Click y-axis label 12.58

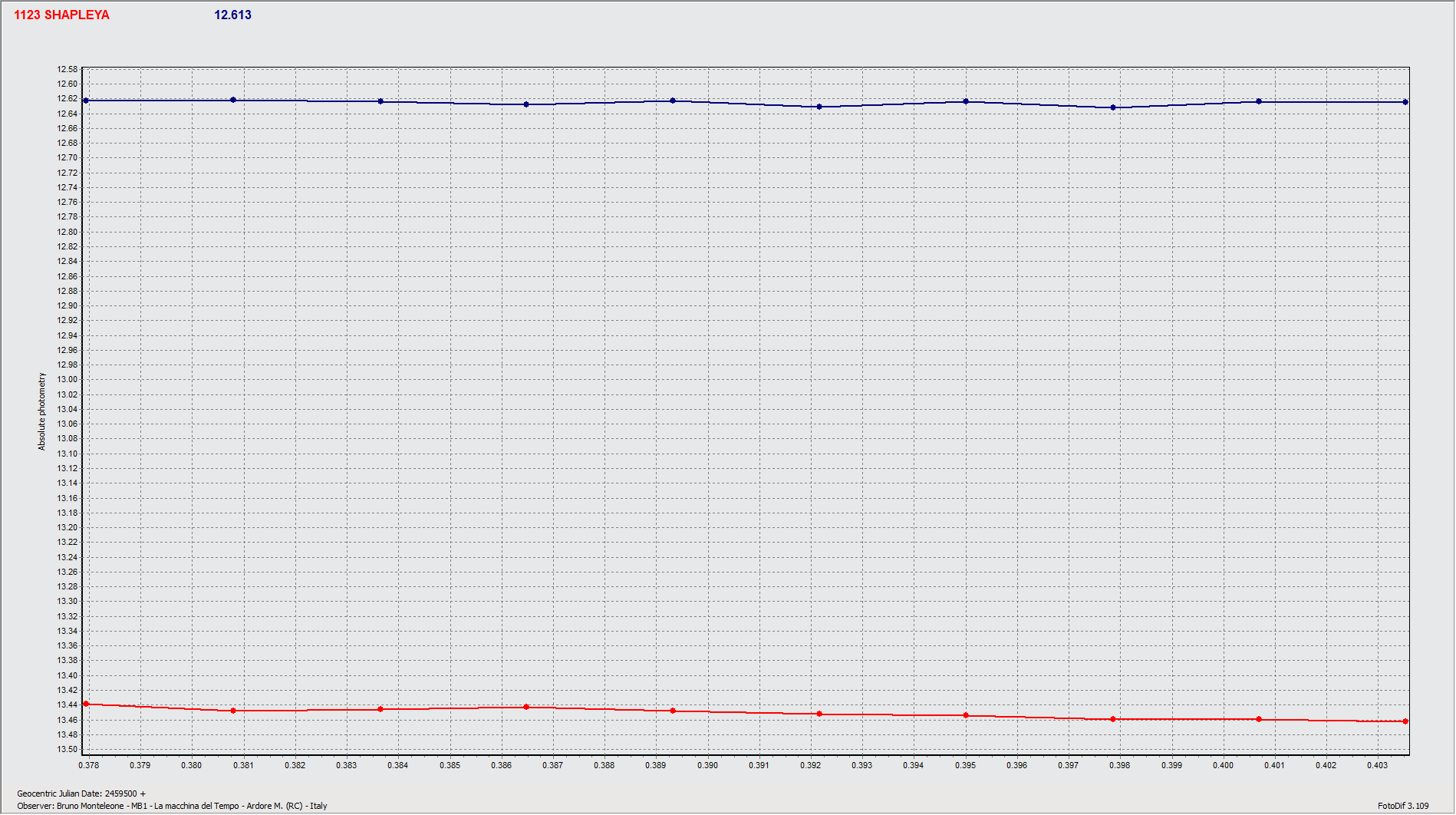(68, 69)
